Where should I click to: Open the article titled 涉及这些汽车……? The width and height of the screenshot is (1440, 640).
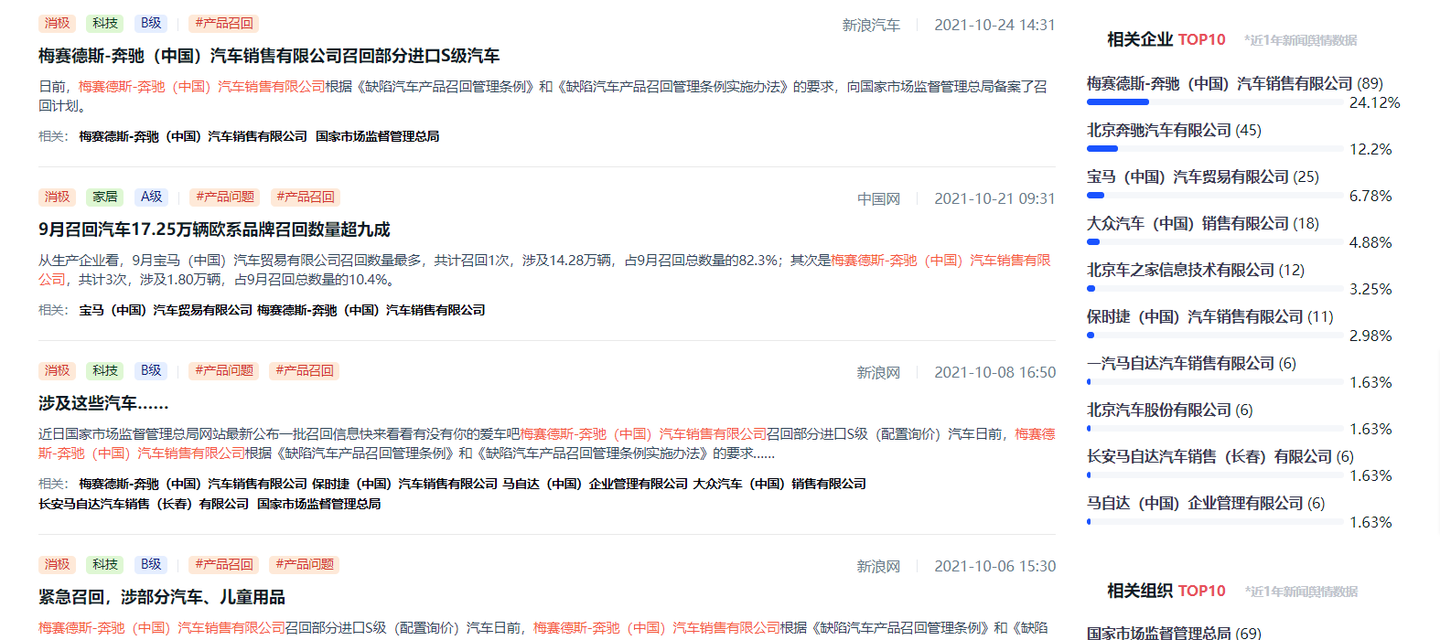(x=103, y=403)
